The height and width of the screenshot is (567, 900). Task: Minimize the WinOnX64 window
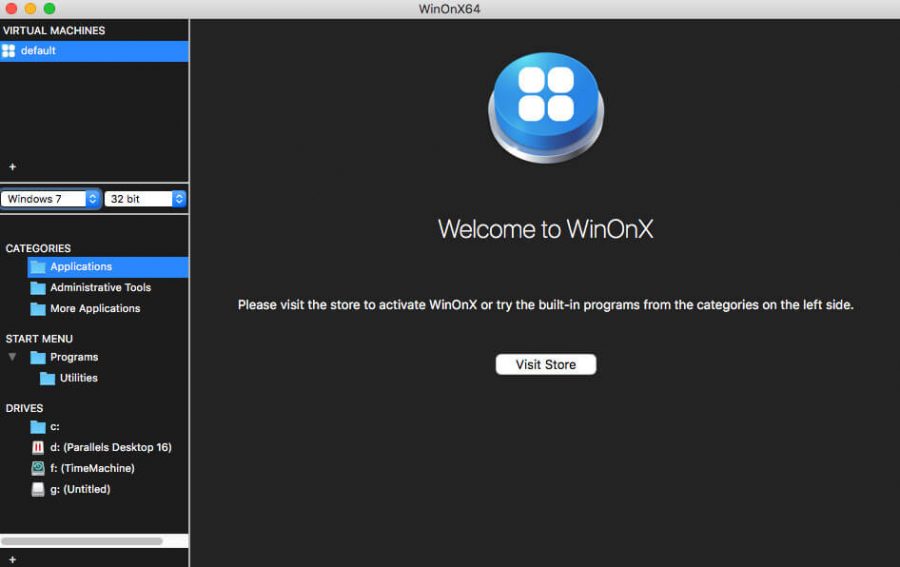[x=30, y=8]
